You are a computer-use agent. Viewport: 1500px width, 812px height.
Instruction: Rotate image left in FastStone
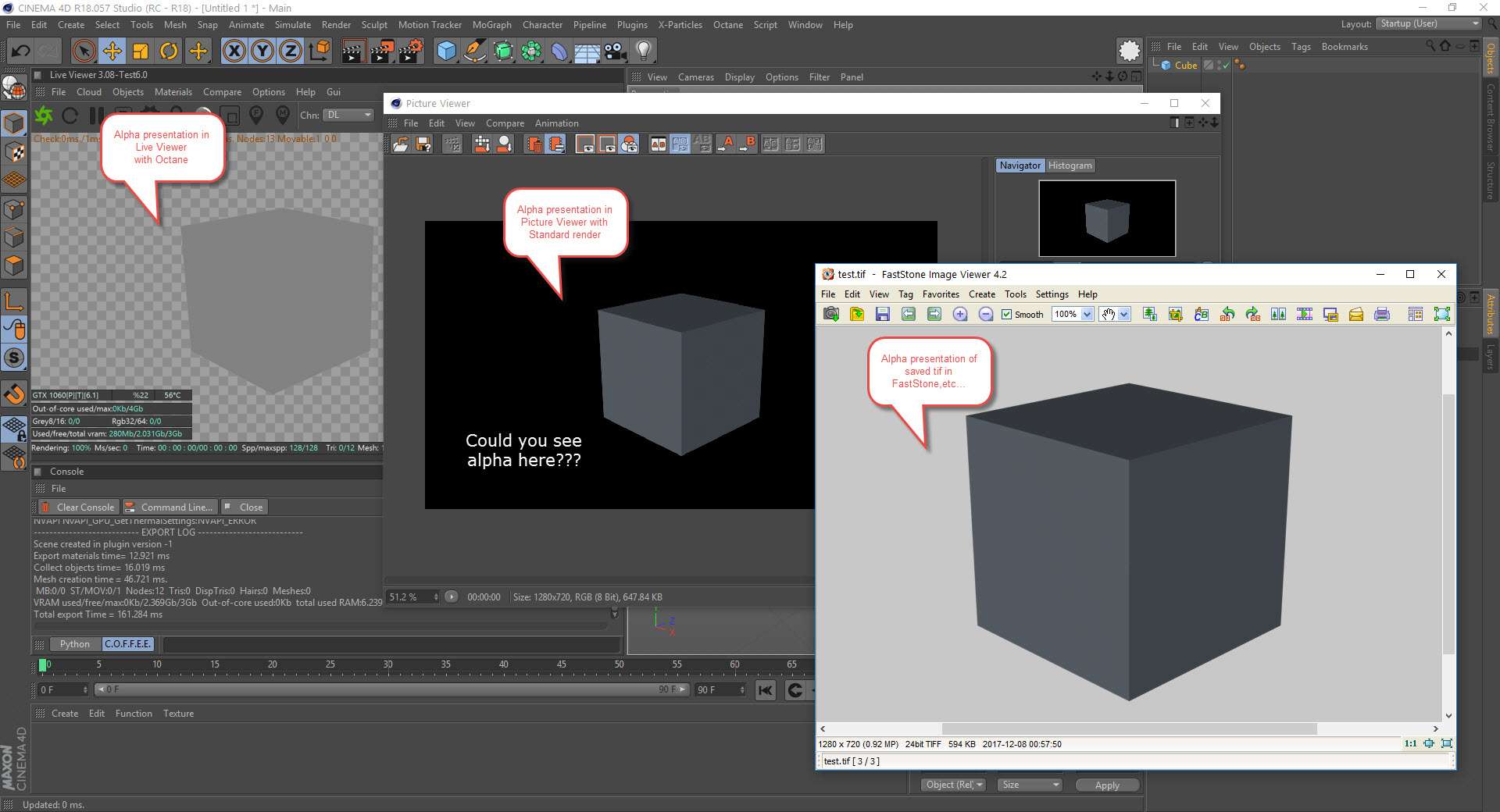(1227, 315)
